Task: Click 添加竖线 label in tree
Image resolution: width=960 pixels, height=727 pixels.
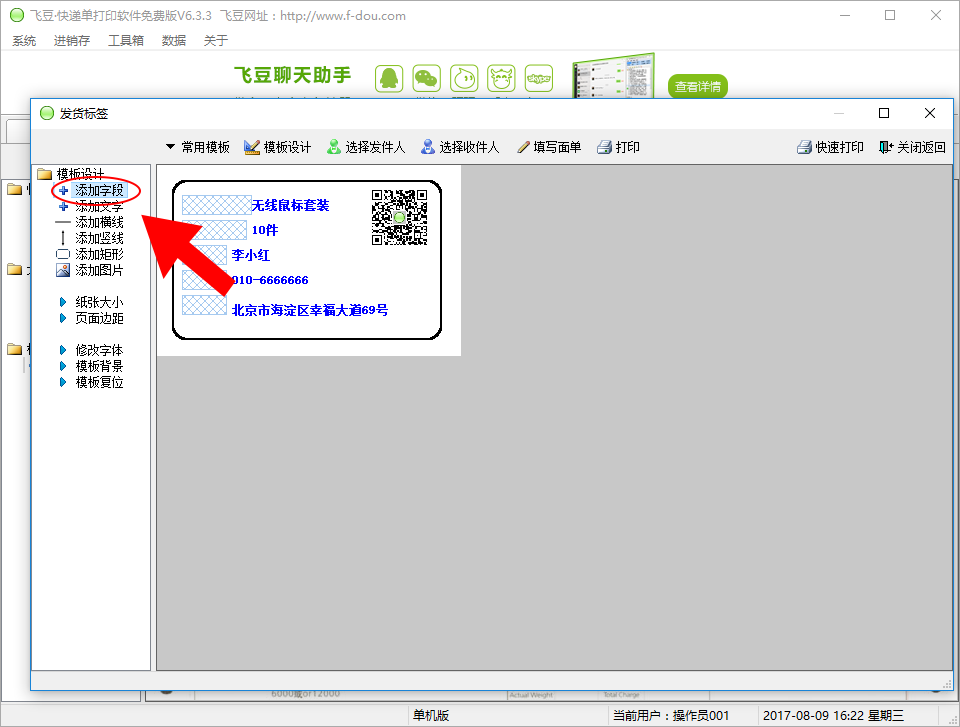Action: (99, 238)
